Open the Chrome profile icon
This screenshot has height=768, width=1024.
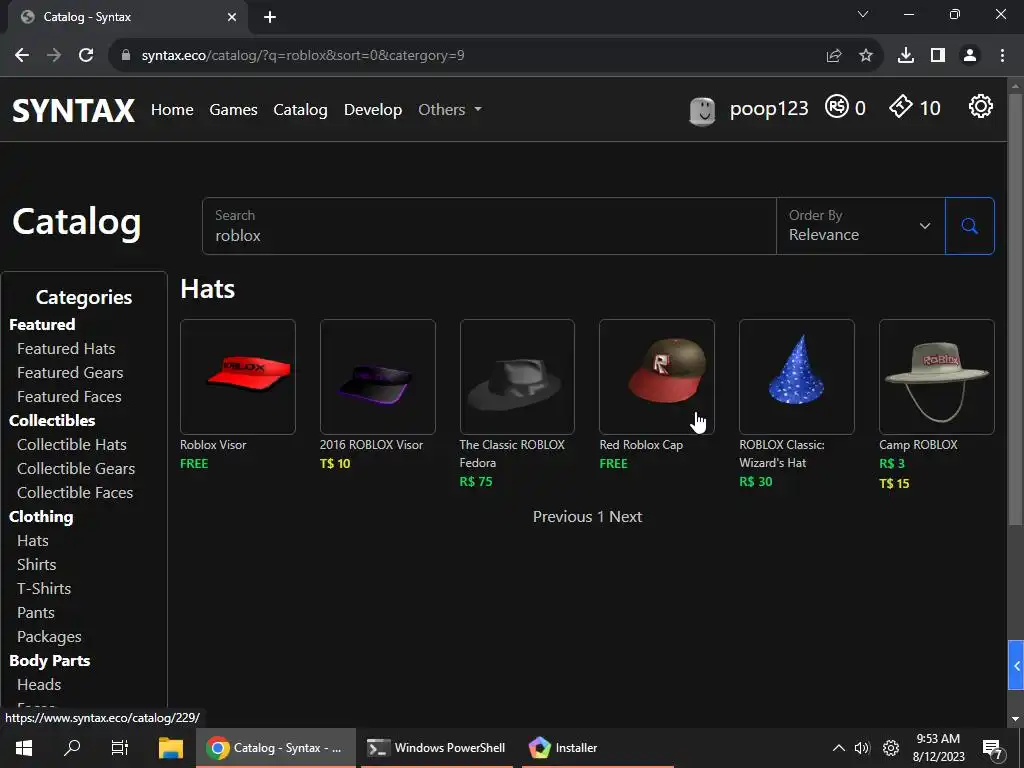pyautogui.click(x=970, y=56)
